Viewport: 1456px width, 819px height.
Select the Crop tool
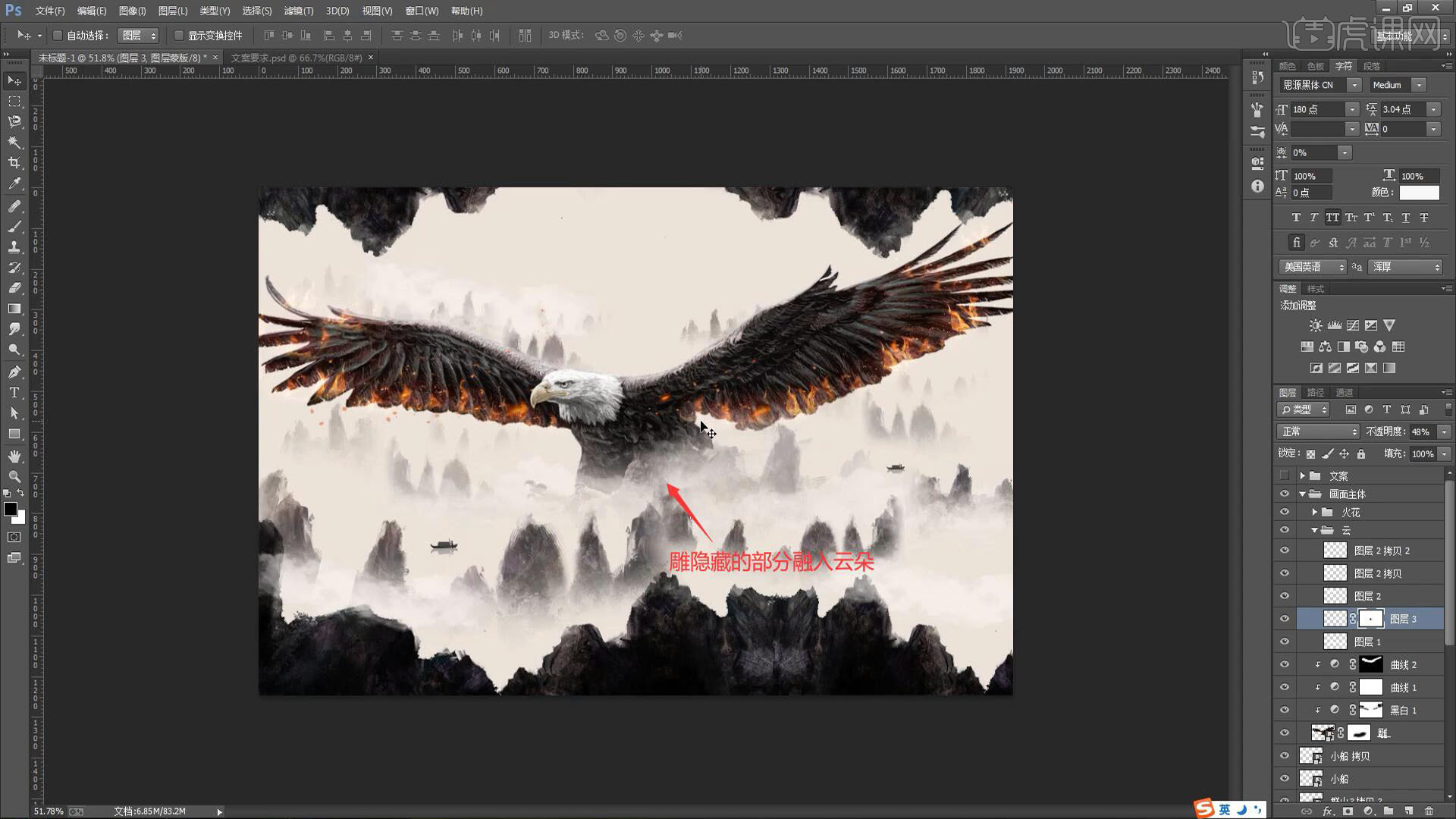point(14,162)
